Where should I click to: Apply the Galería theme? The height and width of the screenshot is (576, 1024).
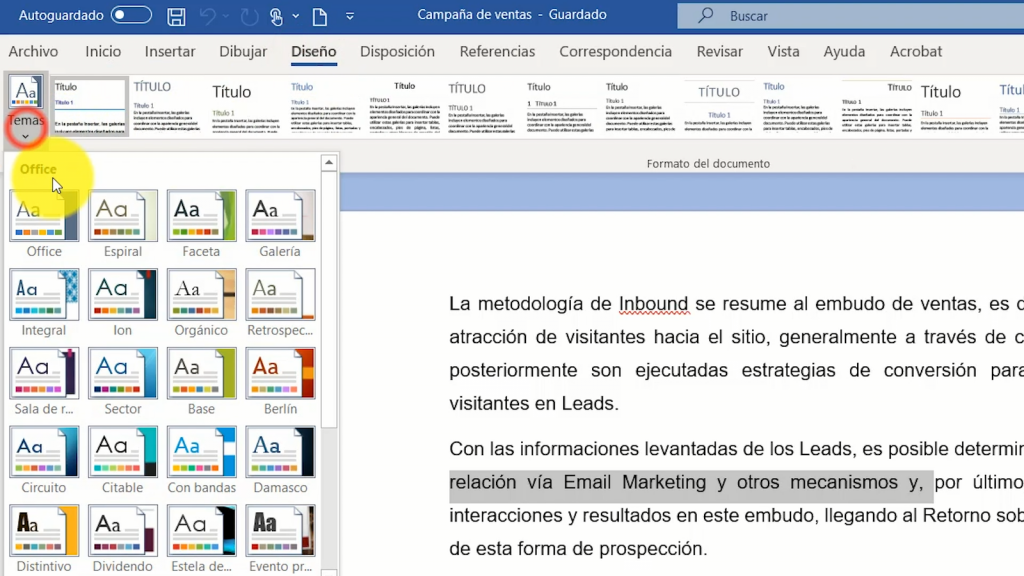[280, 224]
